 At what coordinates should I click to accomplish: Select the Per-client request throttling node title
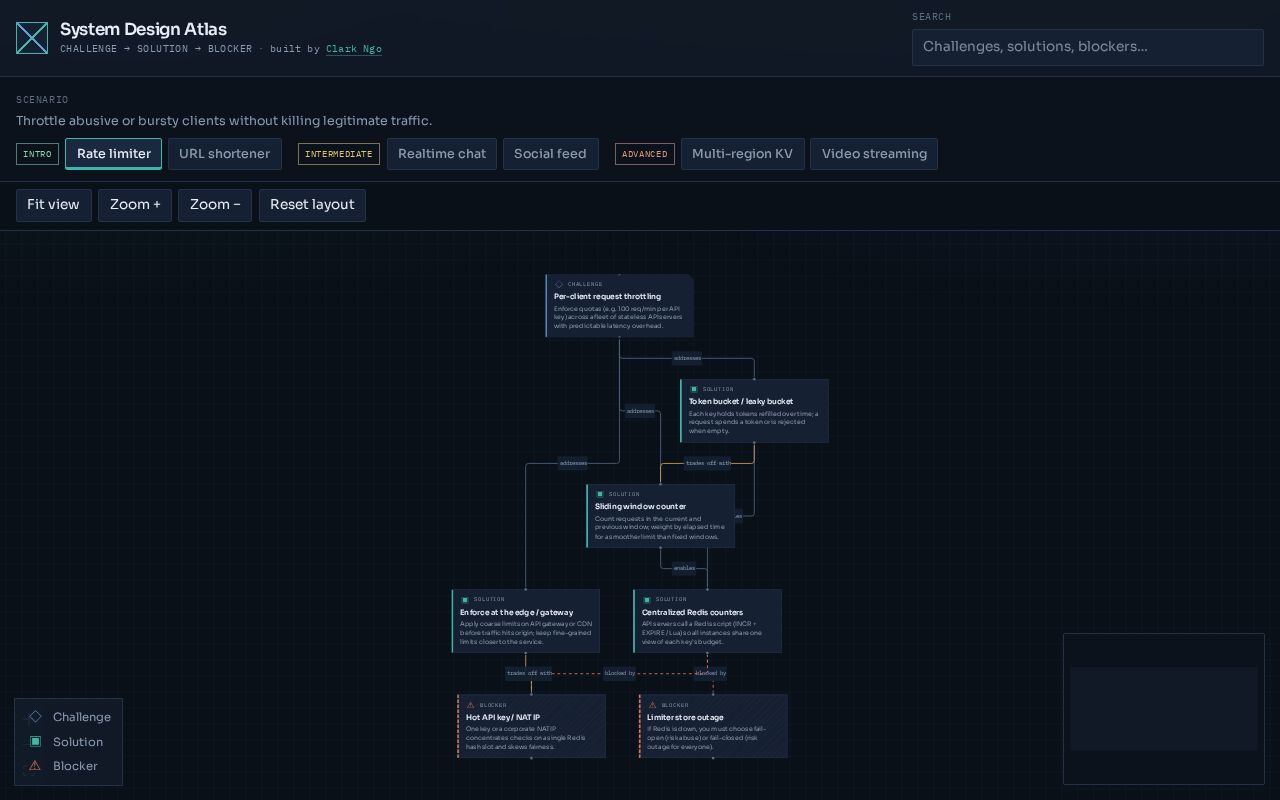607,297
